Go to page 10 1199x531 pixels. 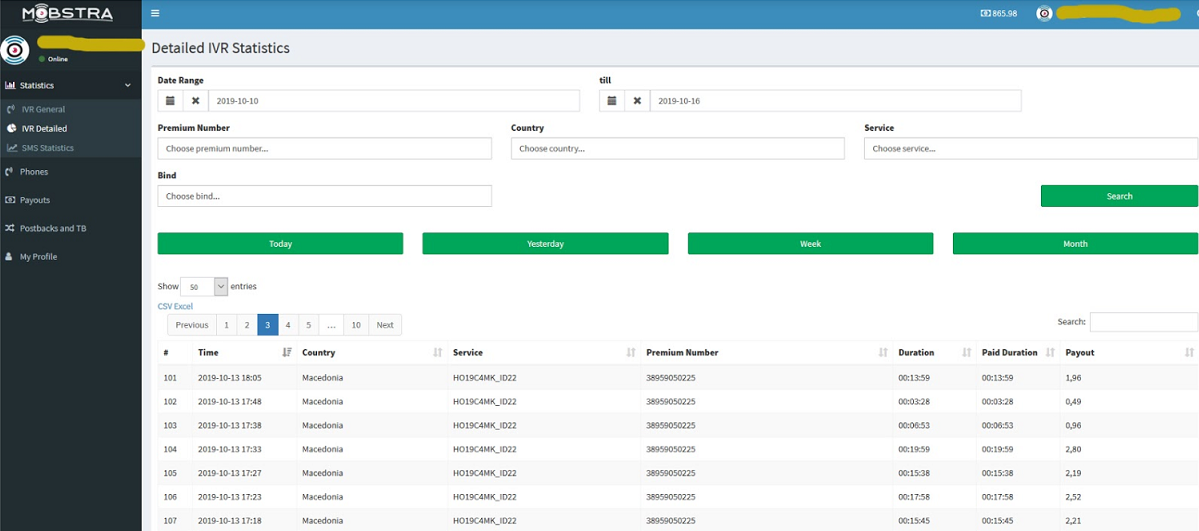point(356,325)
